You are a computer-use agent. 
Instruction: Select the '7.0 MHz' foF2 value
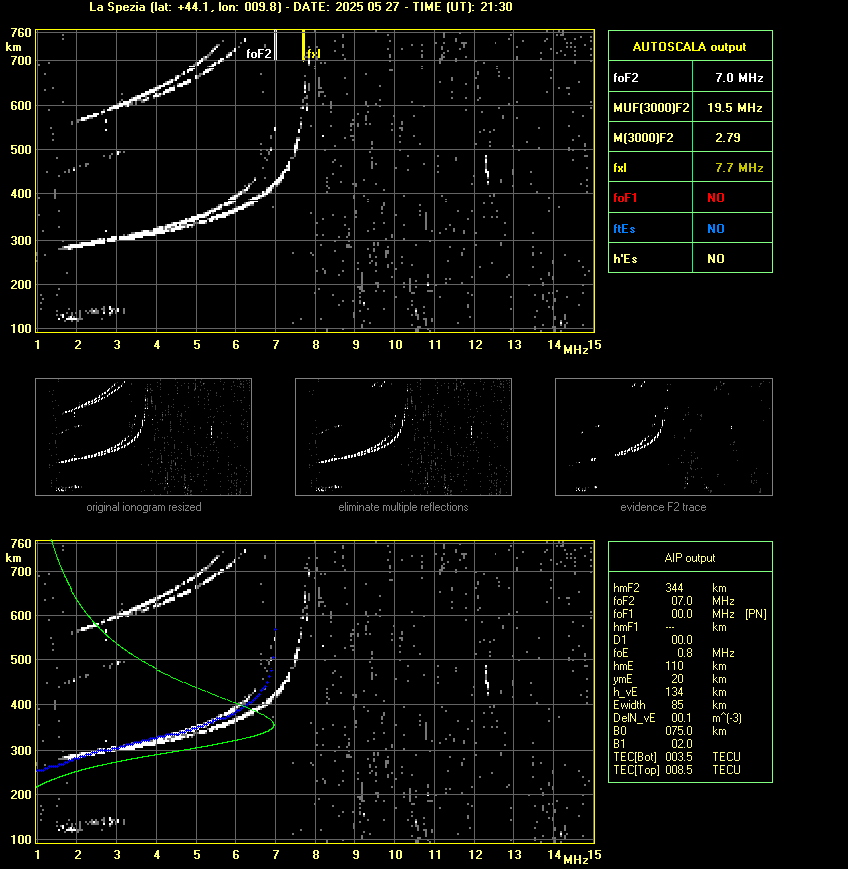pos(739,78)
